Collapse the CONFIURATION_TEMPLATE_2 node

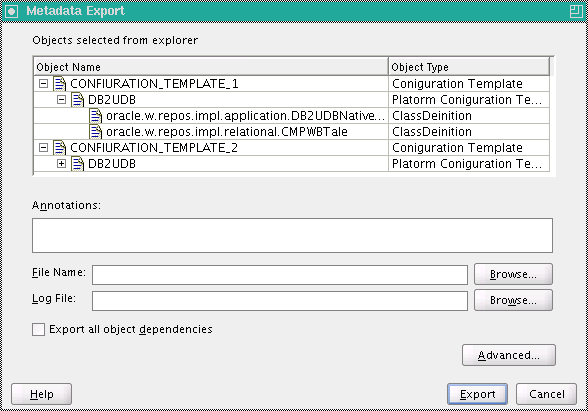[44, 148]
